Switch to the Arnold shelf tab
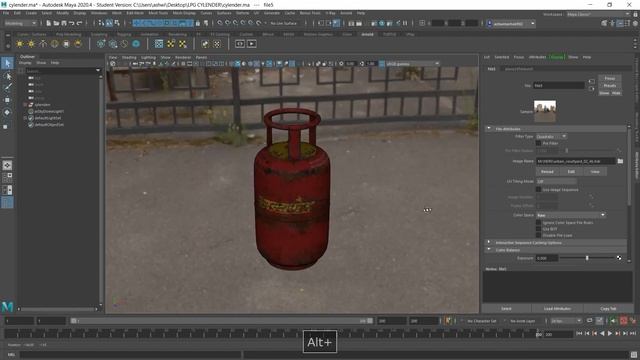640x360 pixels. click(x=367, y=34)
